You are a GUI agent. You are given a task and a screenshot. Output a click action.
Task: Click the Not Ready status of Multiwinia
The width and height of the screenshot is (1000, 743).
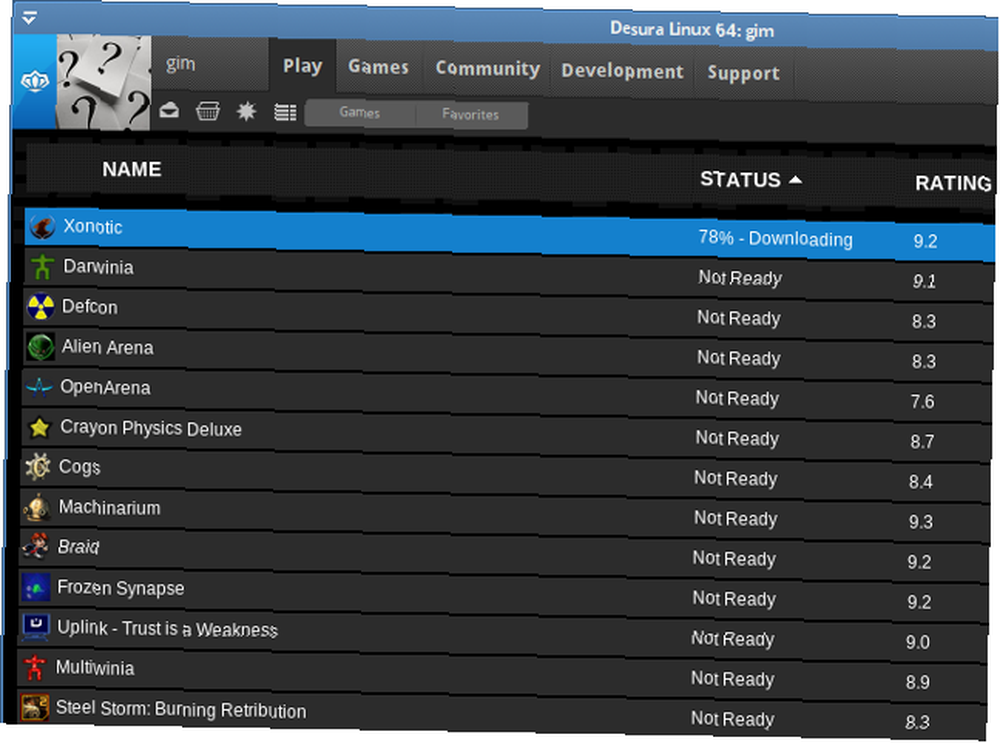pos(732,679)
